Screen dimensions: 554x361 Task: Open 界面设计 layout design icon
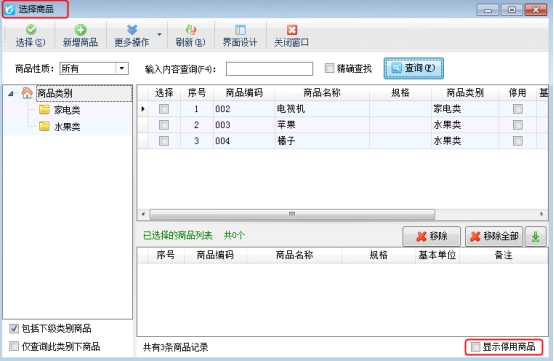(240, 30)
